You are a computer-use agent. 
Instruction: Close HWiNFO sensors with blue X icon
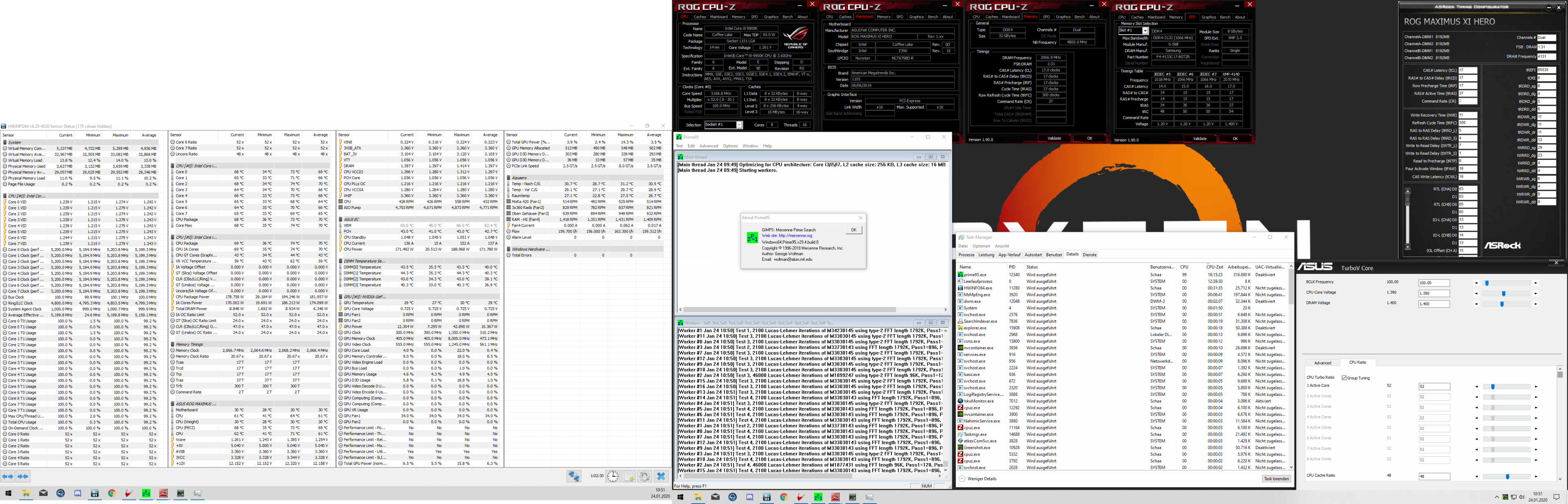(x=661, y=477)
